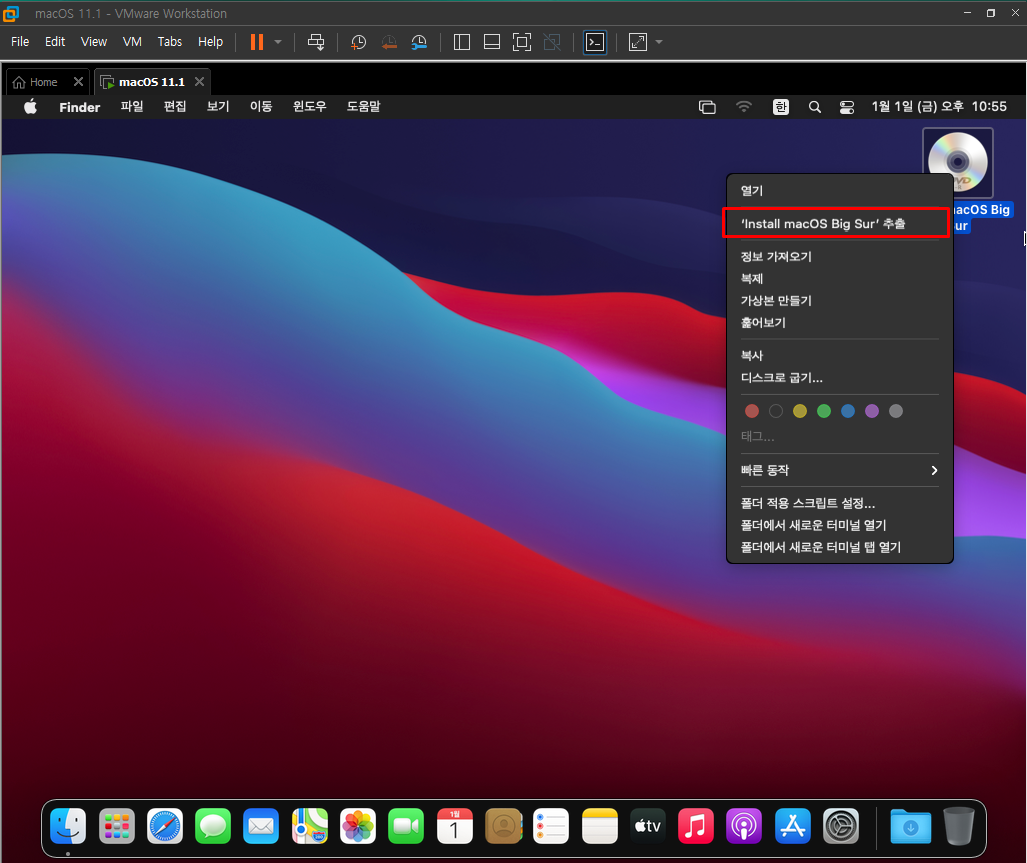1027x863 pixels.
Task: Apply the purple tag color
Action: pyautogui.click(x=872, y=411)
